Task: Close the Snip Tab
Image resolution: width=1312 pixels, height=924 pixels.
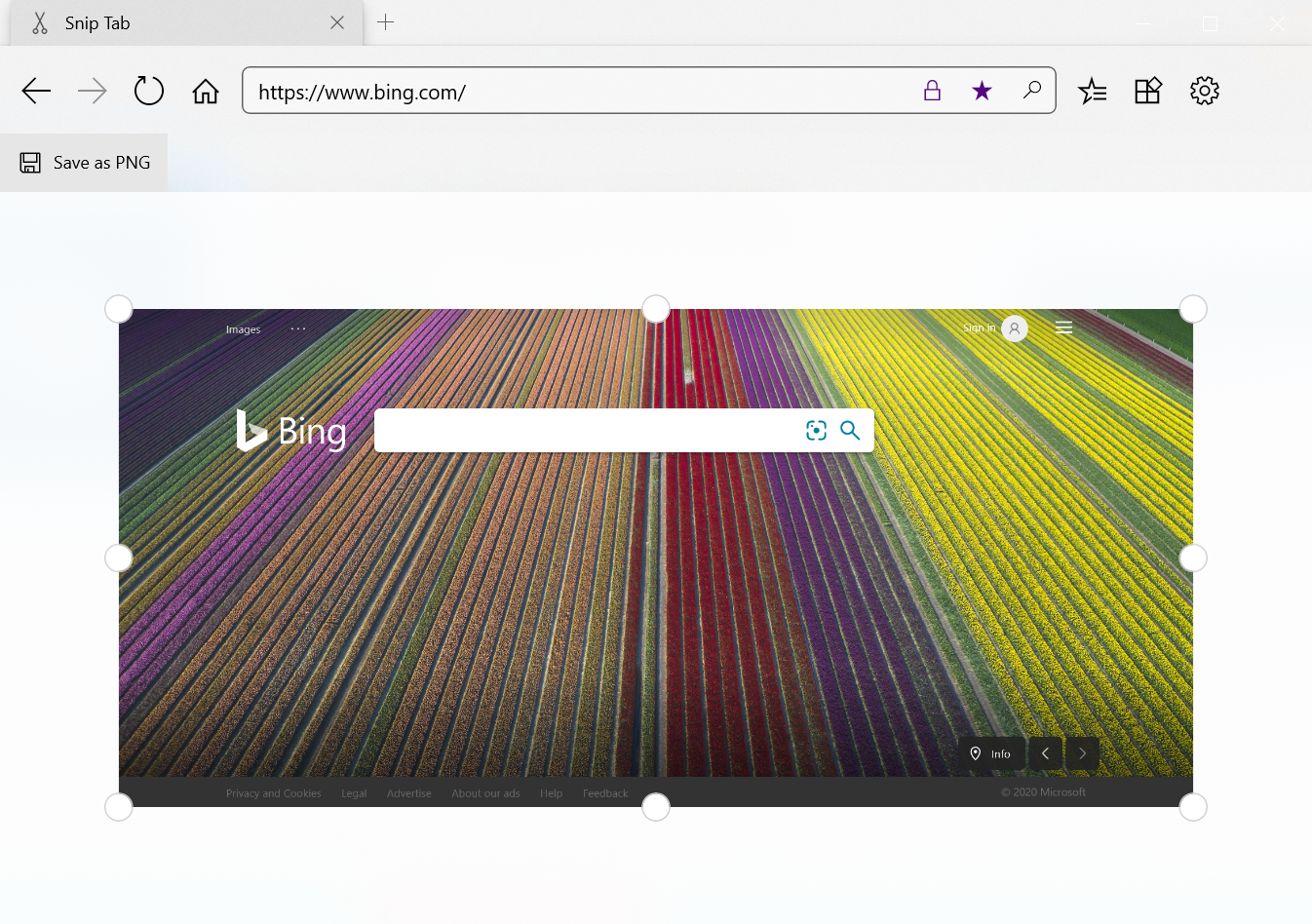Action: pyautogui.click(x=337, y=22)
